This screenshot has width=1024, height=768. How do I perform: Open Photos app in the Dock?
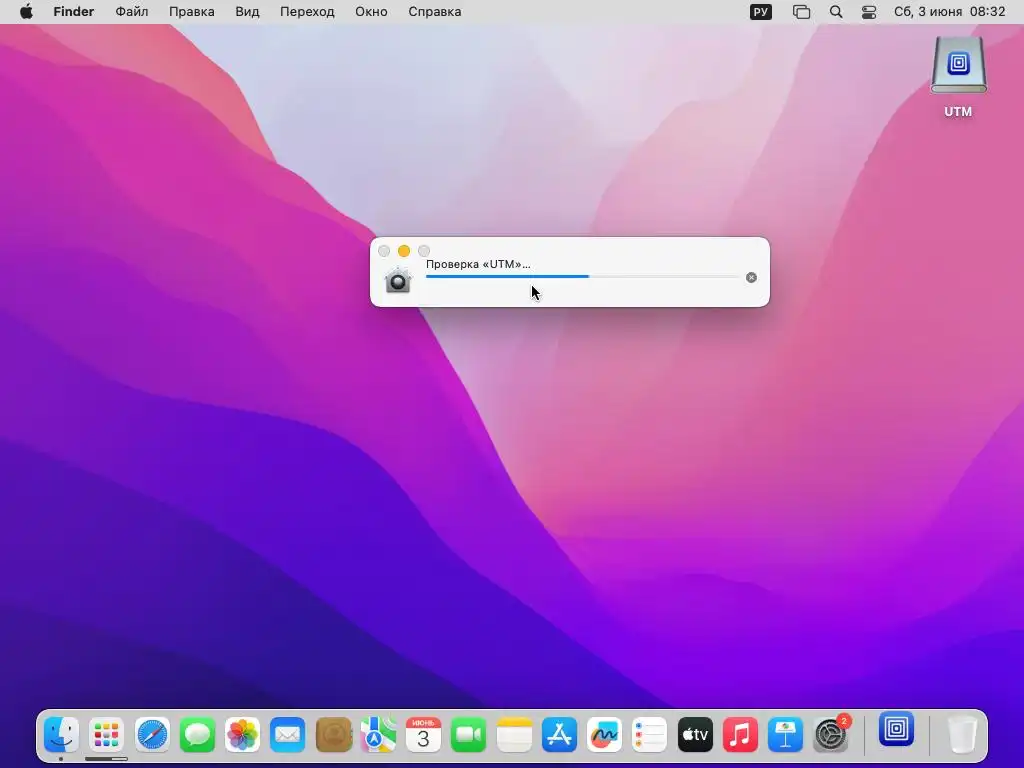point(242,735)
